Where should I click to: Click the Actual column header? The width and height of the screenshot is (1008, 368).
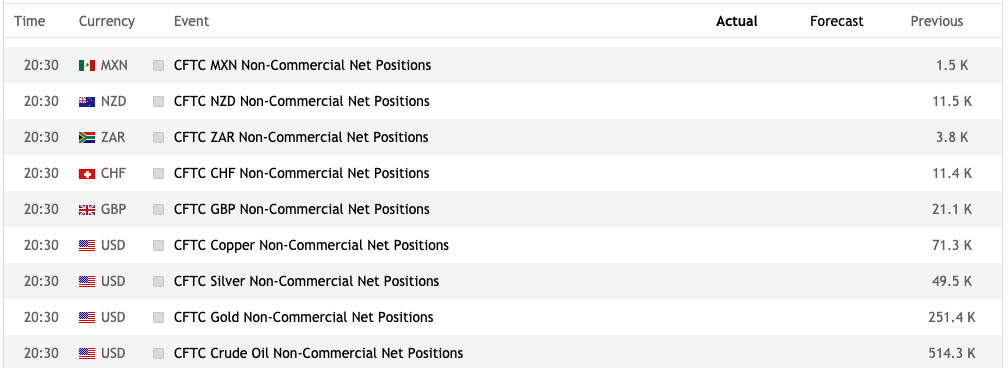(x=737, y=21)
